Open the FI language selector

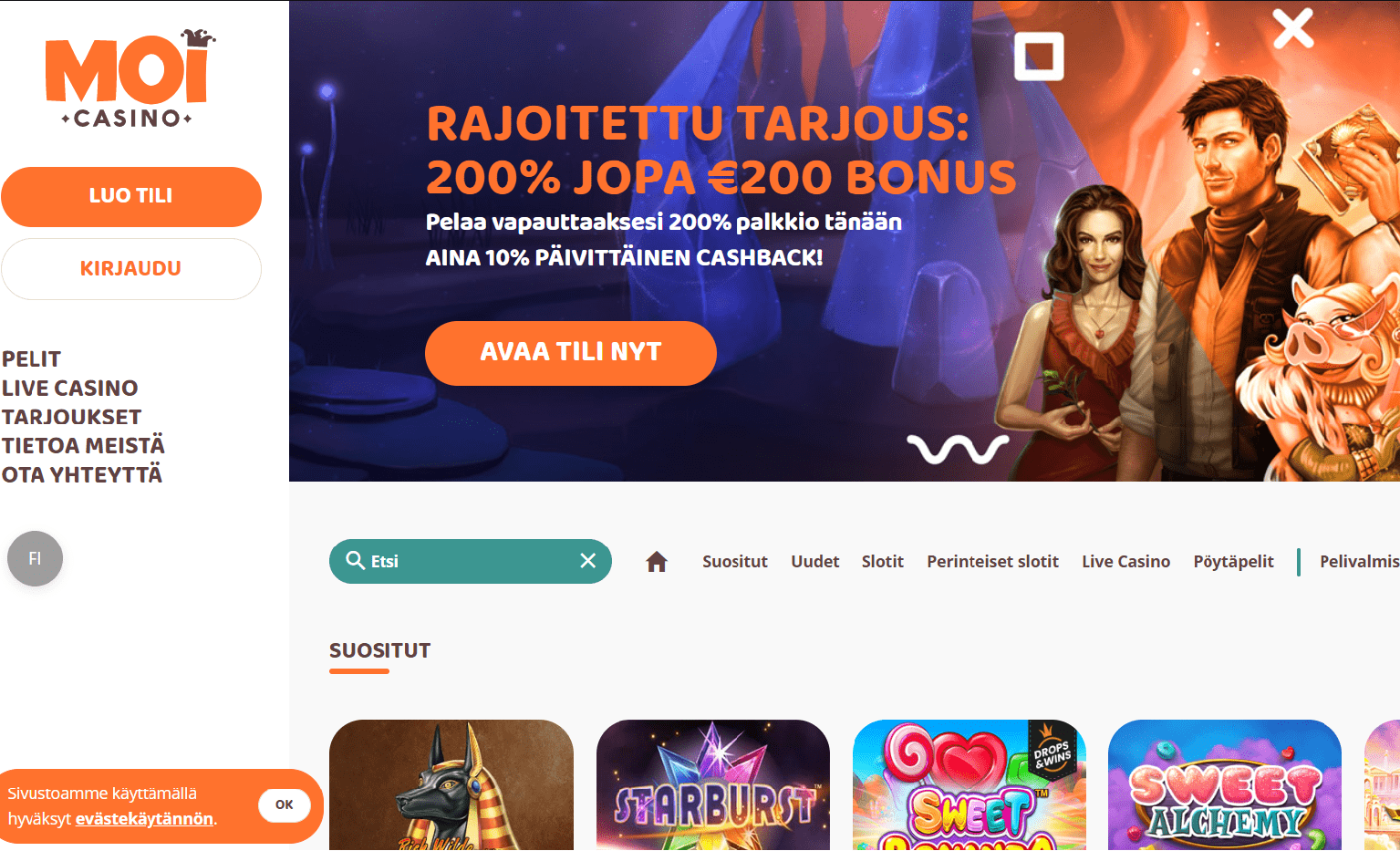pyautogui.click(x=35, y=558)
